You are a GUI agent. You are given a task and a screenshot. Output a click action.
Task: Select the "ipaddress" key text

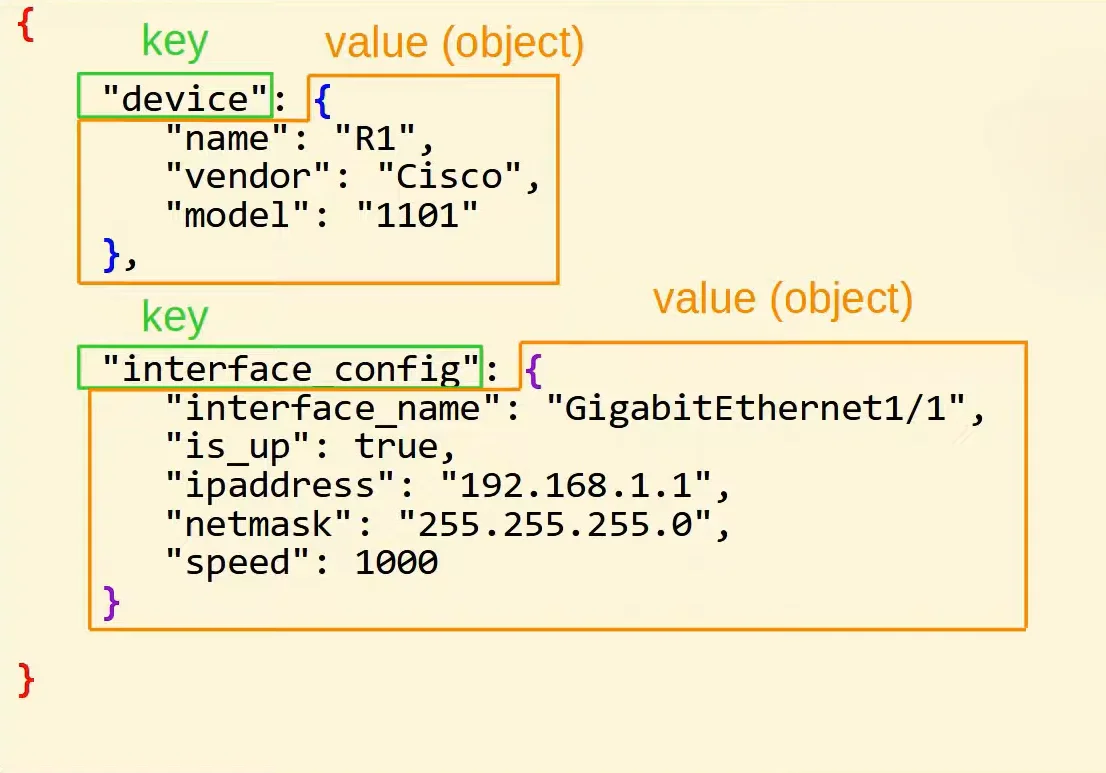280,485
